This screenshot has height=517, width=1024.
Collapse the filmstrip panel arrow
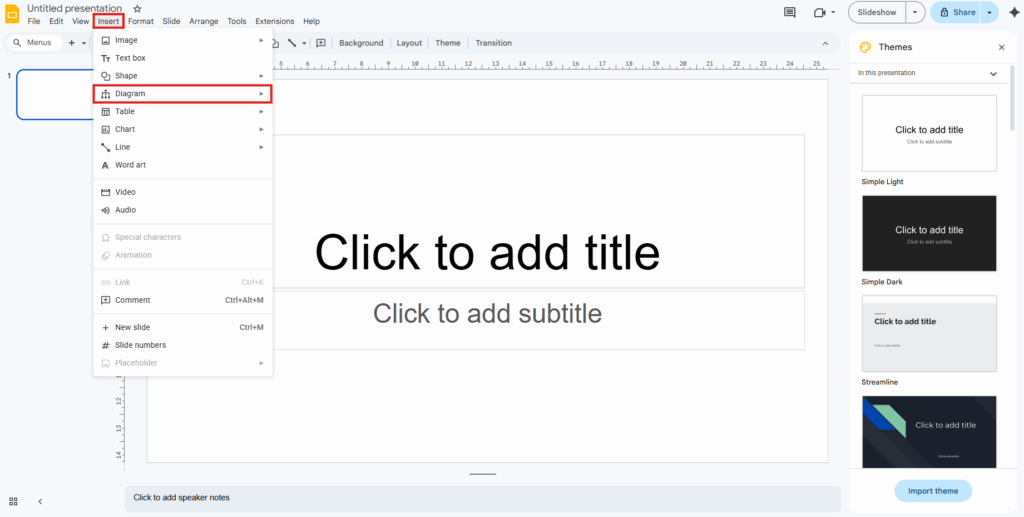click(40, 501)
